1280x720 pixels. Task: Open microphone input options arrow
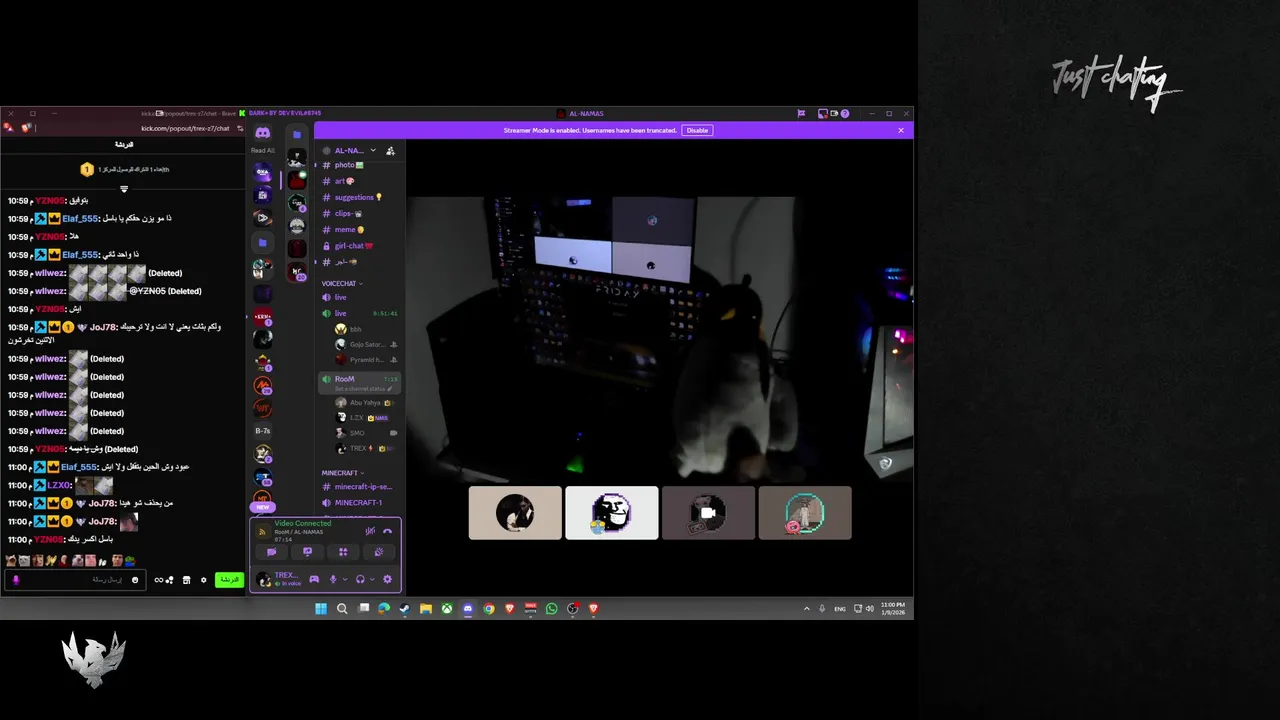point(345,579)
